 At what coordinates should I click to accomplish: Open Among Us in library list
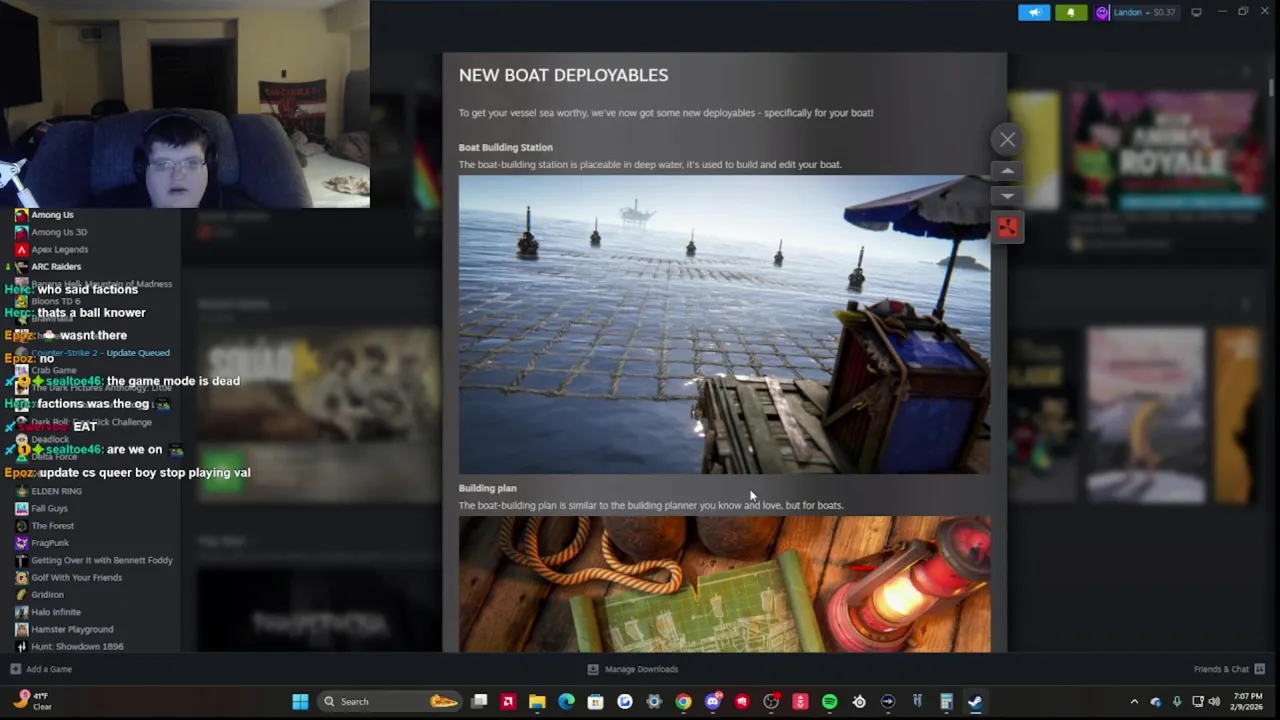pyautogui.click(x=51, y=215)
